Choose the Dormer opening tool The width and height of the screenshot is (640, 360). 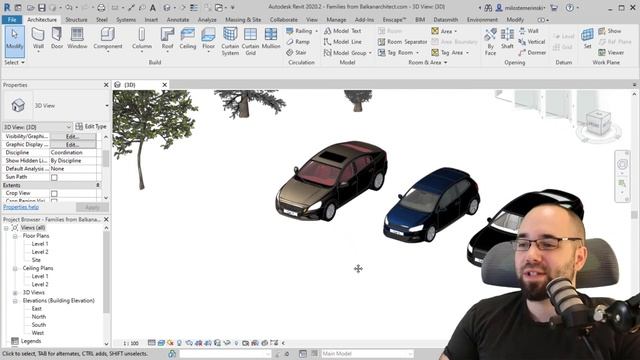coord(532,53)
